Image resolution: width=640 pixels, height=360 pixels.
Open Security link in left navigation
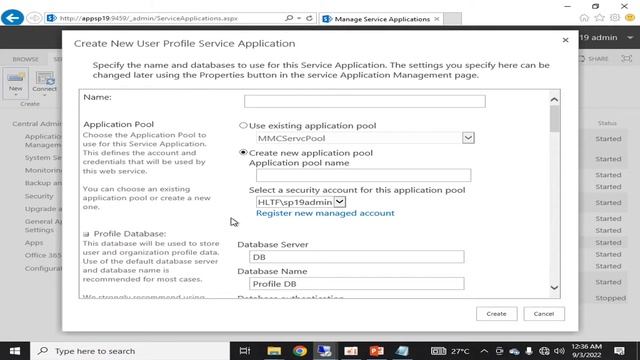point(39,196)
